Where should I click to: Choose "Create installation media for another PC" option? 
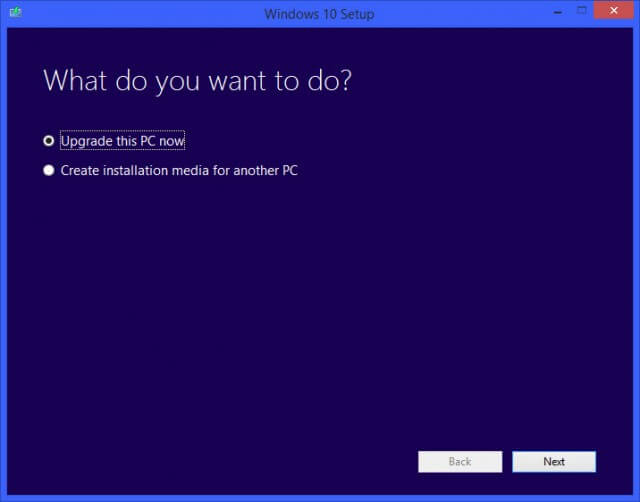49,170
